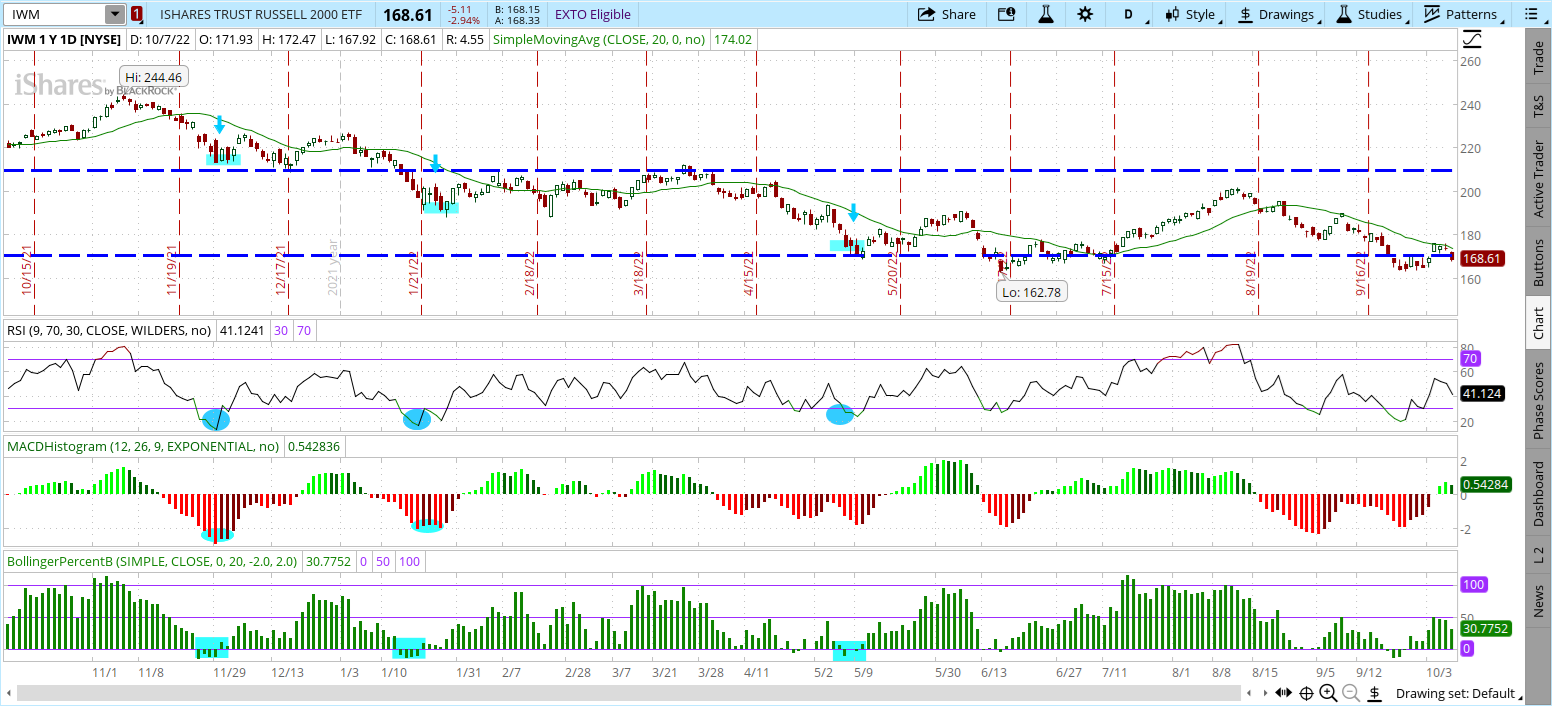Open chart settings gear icon
Screen dimensions: 1552x706
tap(1085, 14)
